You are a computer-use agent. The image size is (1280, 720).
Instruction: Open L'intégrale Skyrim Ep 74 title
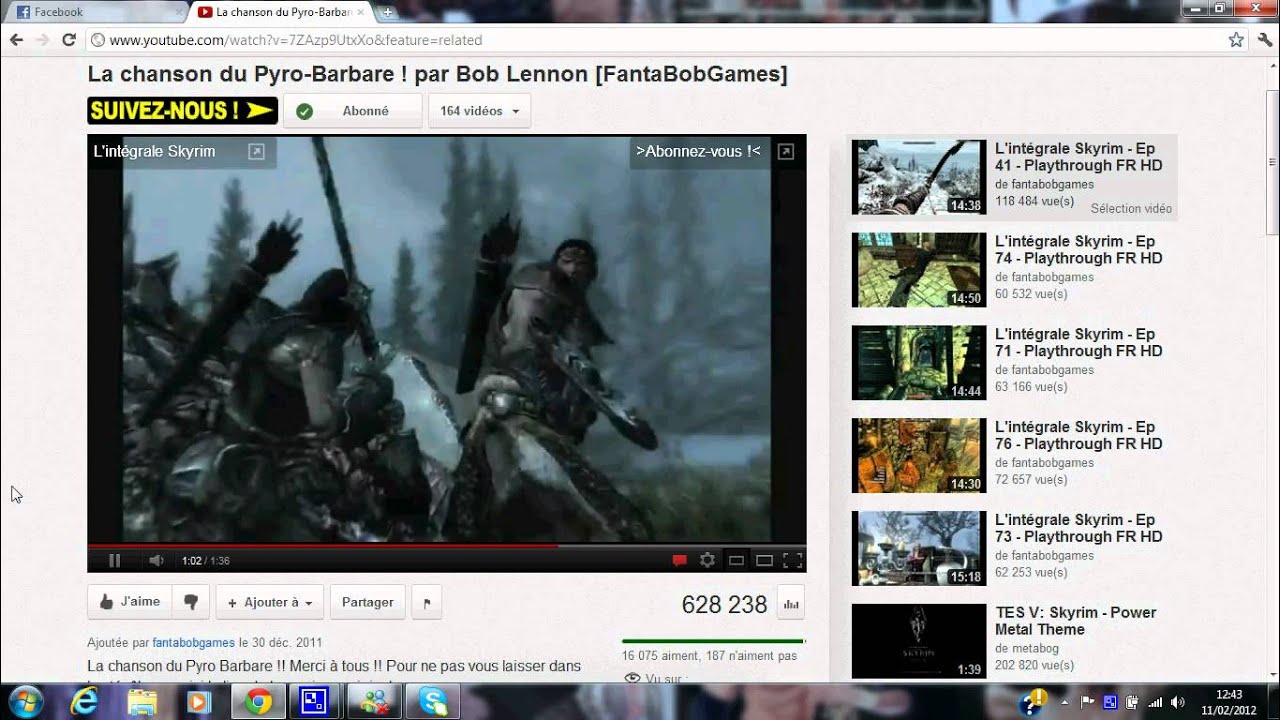tap(1079, 250)
